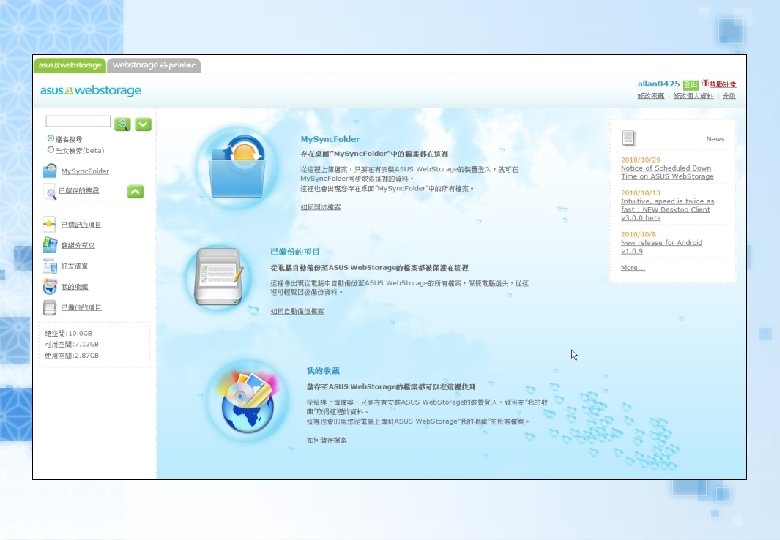
Task: Click the sidebar blue globe collection icon
Action: (x=50, y=287)
